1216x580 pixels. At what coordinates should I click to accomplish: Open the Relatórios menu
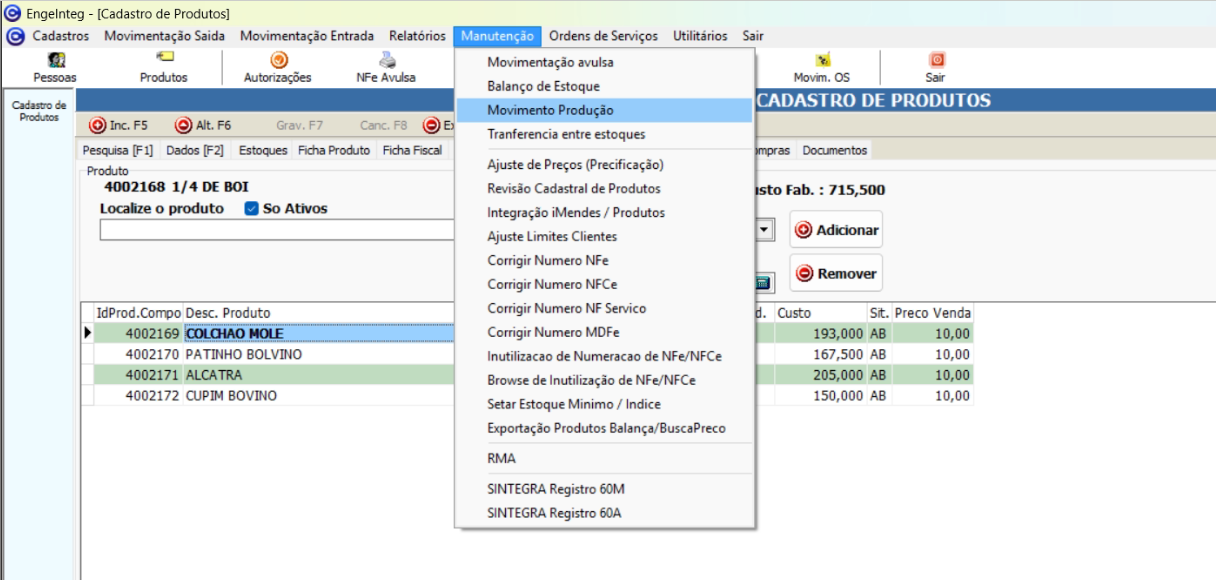[x=417, y=36]
